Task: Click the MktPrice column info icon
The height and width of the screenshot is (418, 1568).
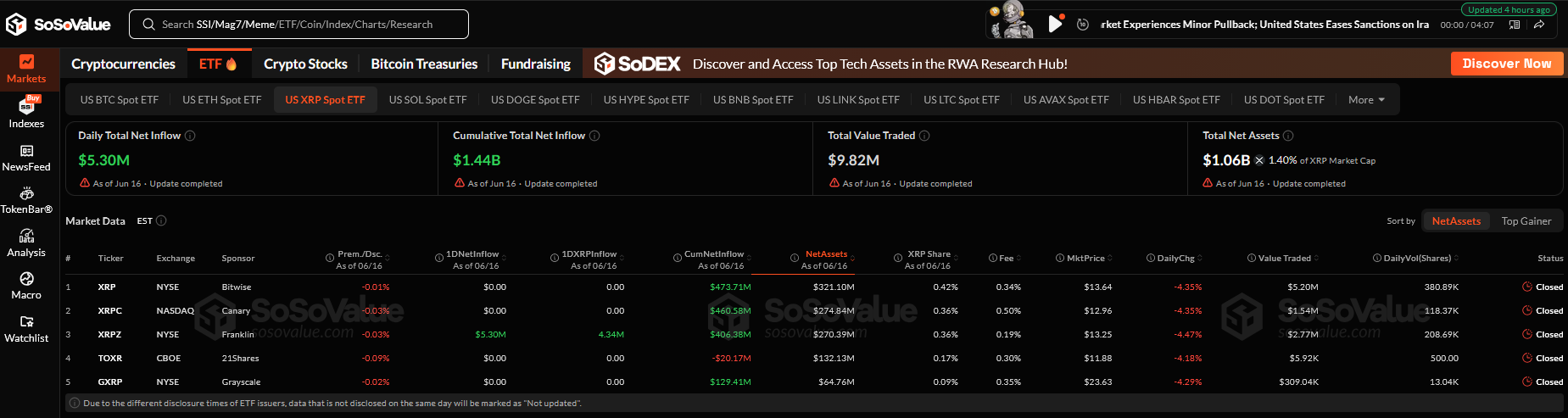Action: [1060, 258]
